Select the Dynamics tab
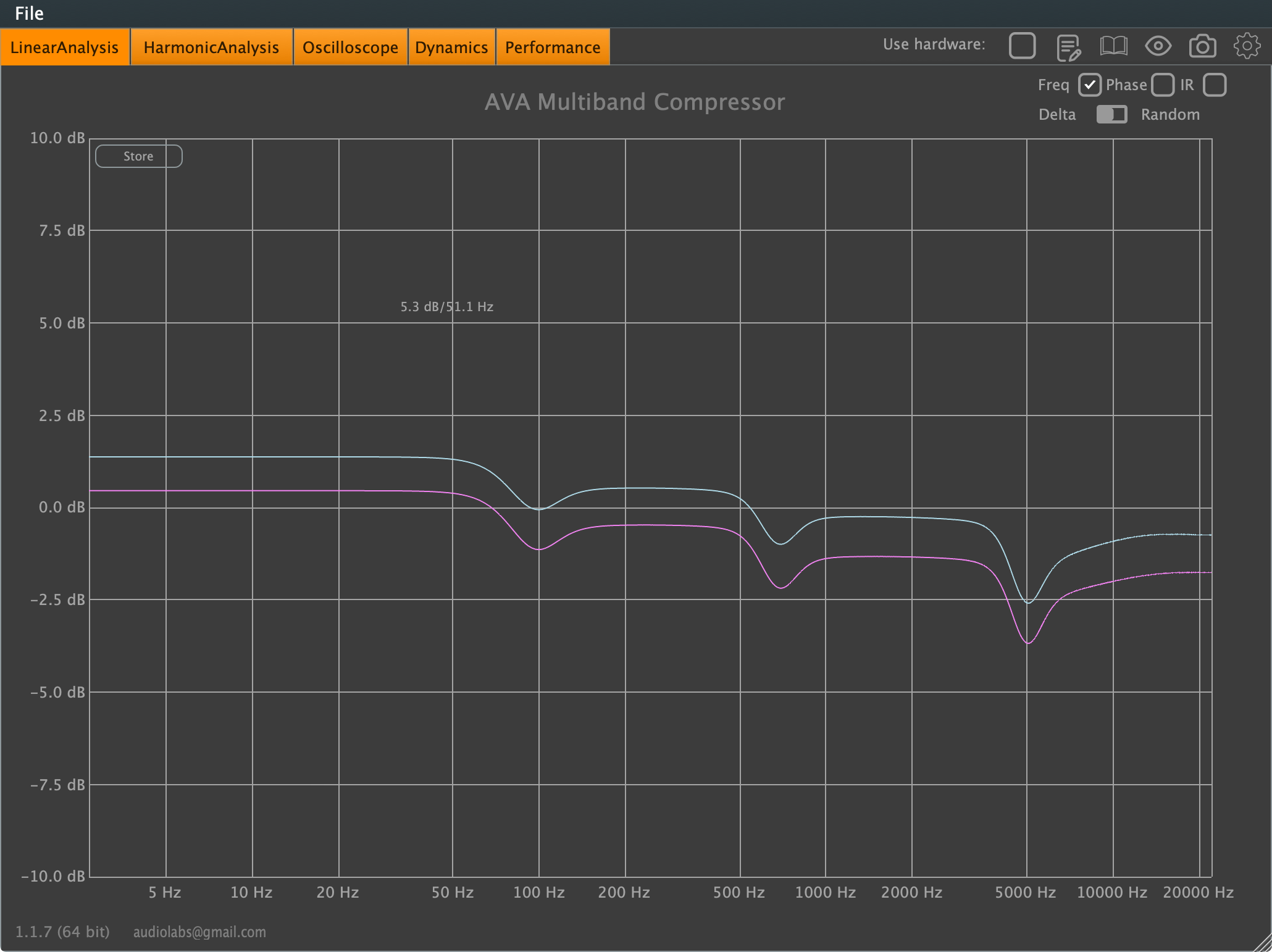Viewport: 1272px width, 952px height. pyautogui.click(x=451, y=46)
